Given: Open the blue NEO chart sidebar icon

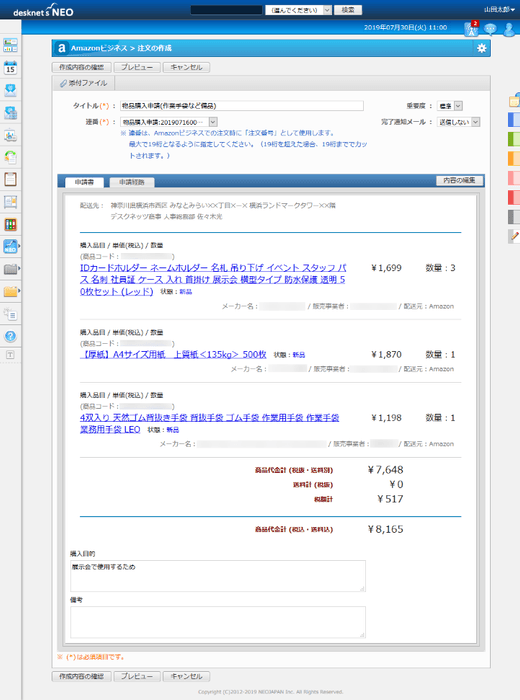Looking at the screenshot, I should (10, 246).
